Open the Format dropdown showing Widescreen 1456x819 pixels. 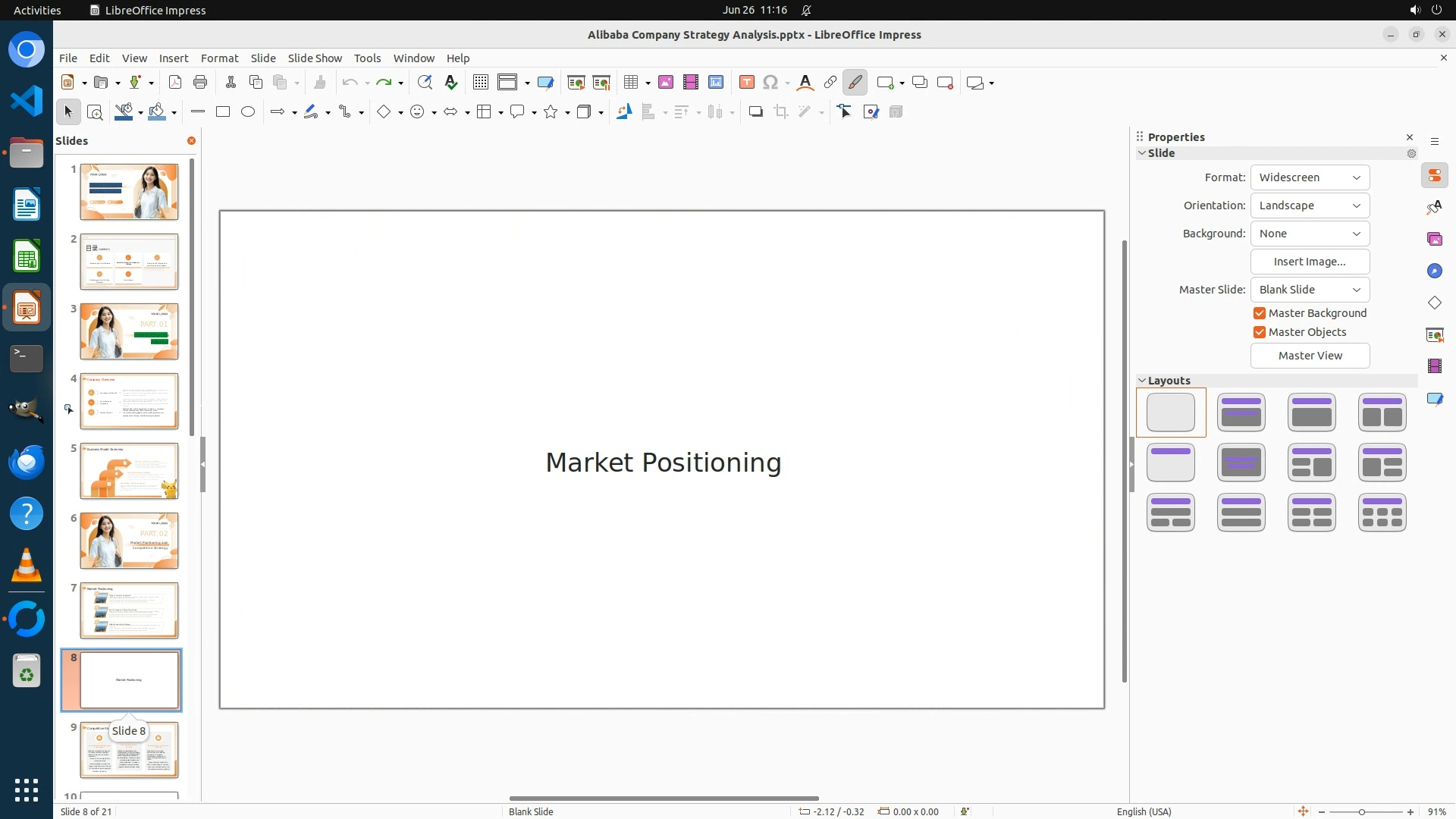click(x=1310, y=177)
